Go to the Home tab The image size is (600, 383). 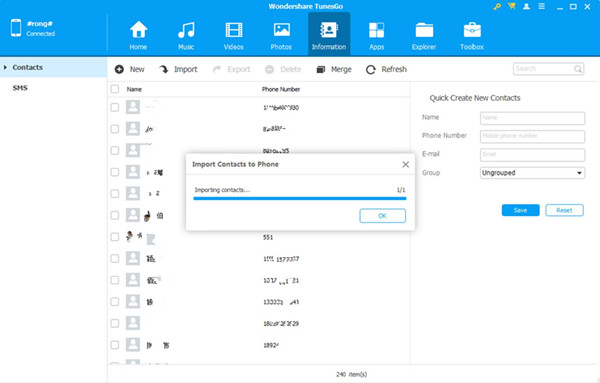(138, 35)
